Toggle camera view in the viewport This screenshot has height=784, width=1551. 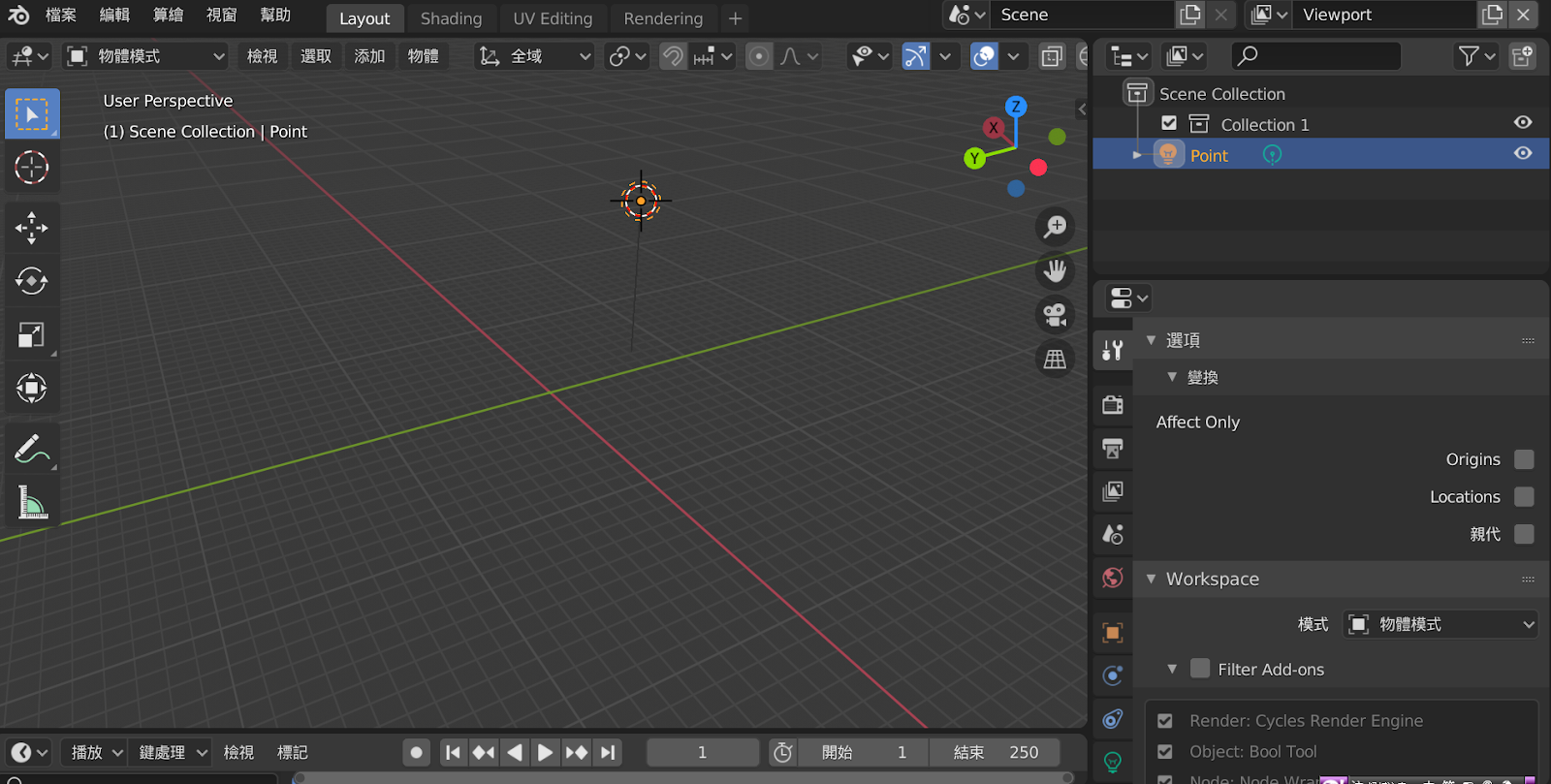pyautogui.click(x=1055, y=315)
